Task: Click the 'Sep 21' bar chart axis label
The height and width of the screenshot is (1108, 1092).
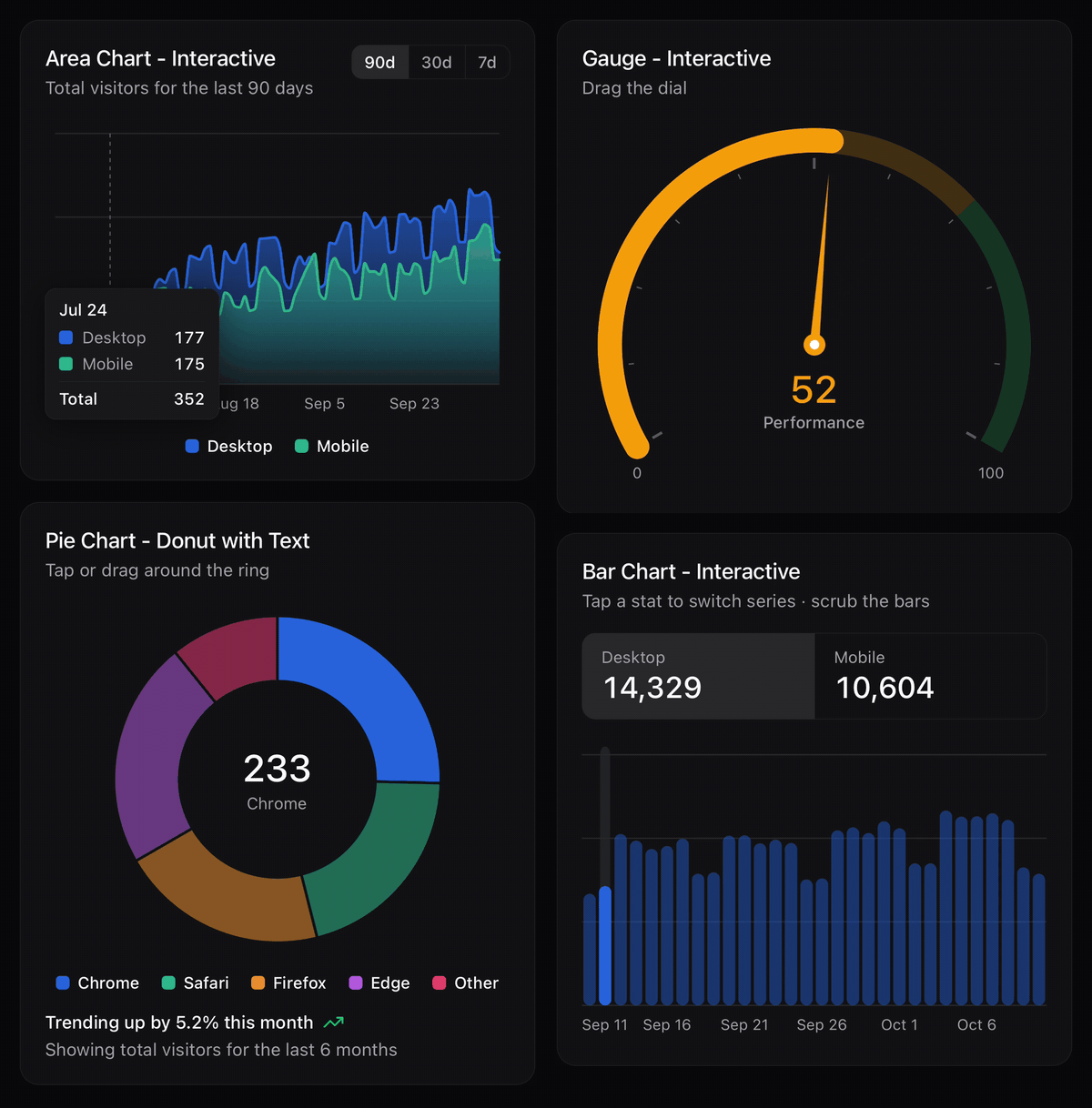Action: (x=744, y=1024)
